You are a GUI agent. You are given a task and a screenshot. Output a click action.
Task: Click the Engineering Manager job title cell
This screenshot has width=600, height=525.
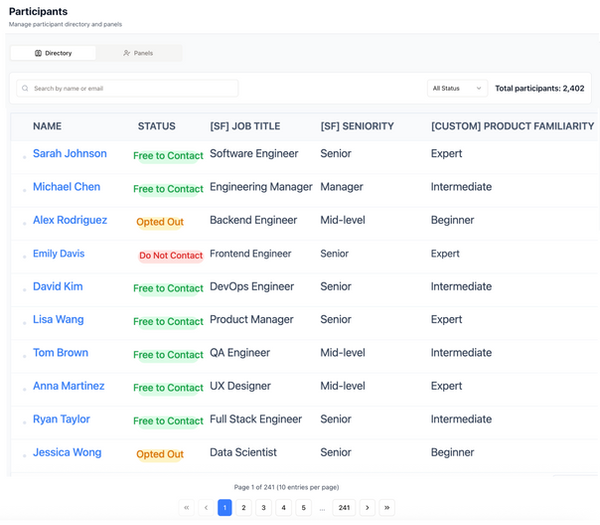(261, 187)
